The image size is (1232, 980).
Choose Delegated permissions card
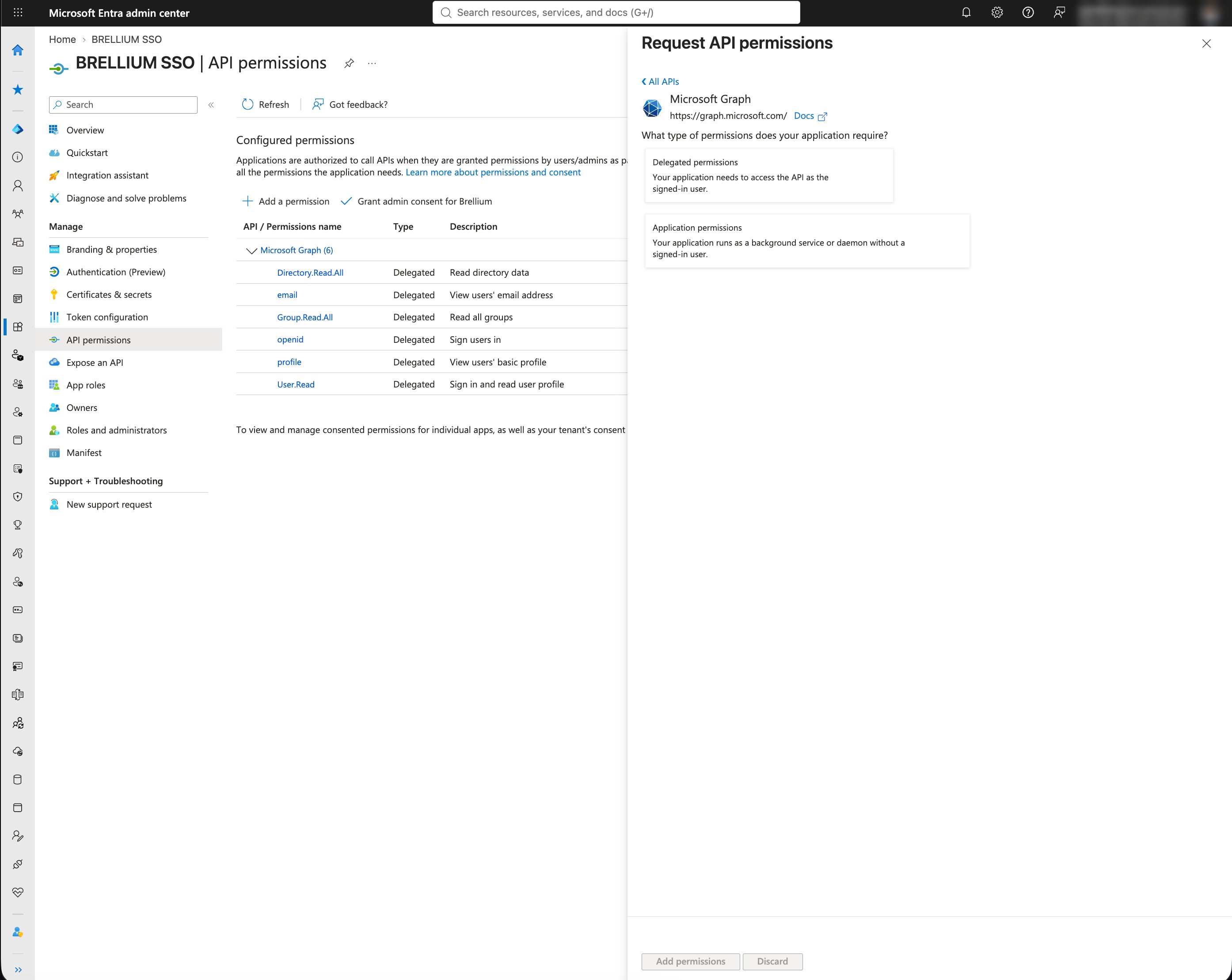(768, 175)
